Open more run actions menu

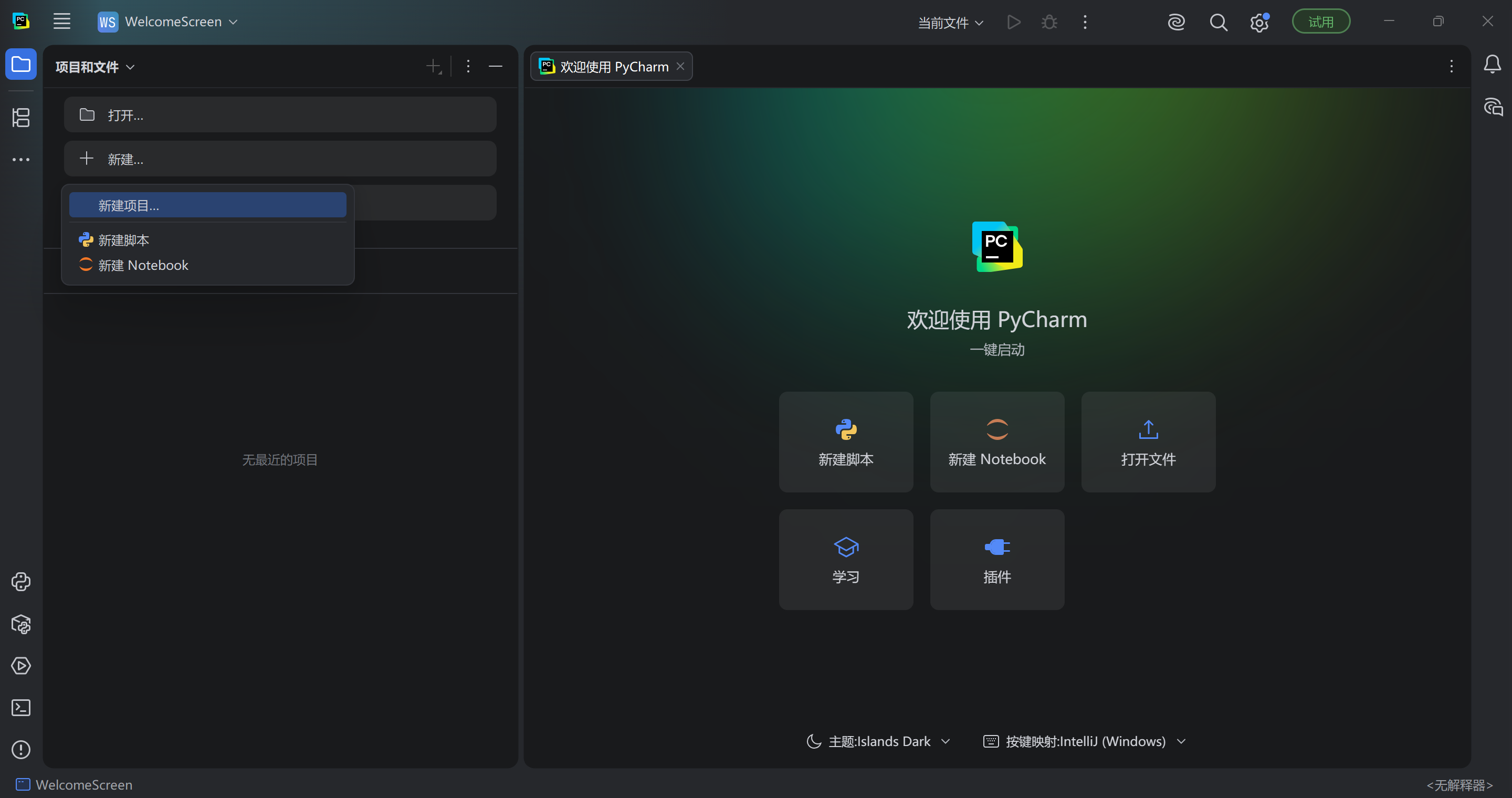pos(1085,22)
